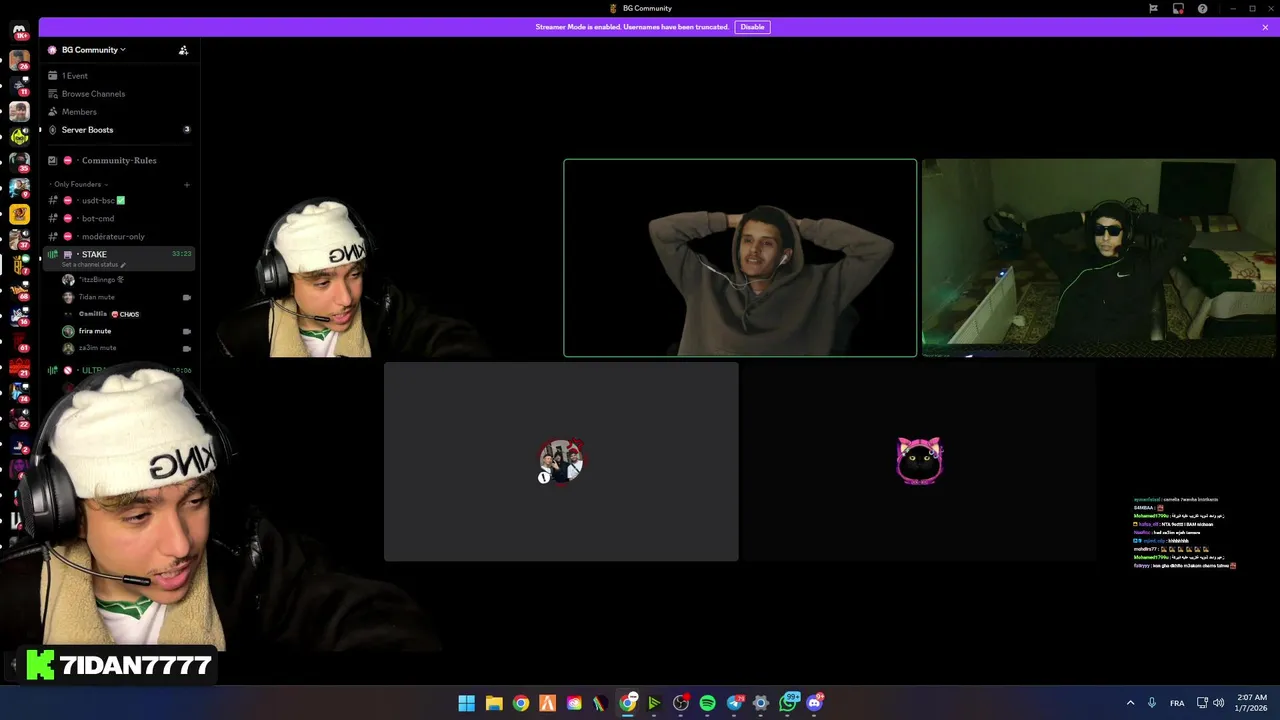Open server icon with badge 35
1280x720 pixels.
click(x=19, y=163)
